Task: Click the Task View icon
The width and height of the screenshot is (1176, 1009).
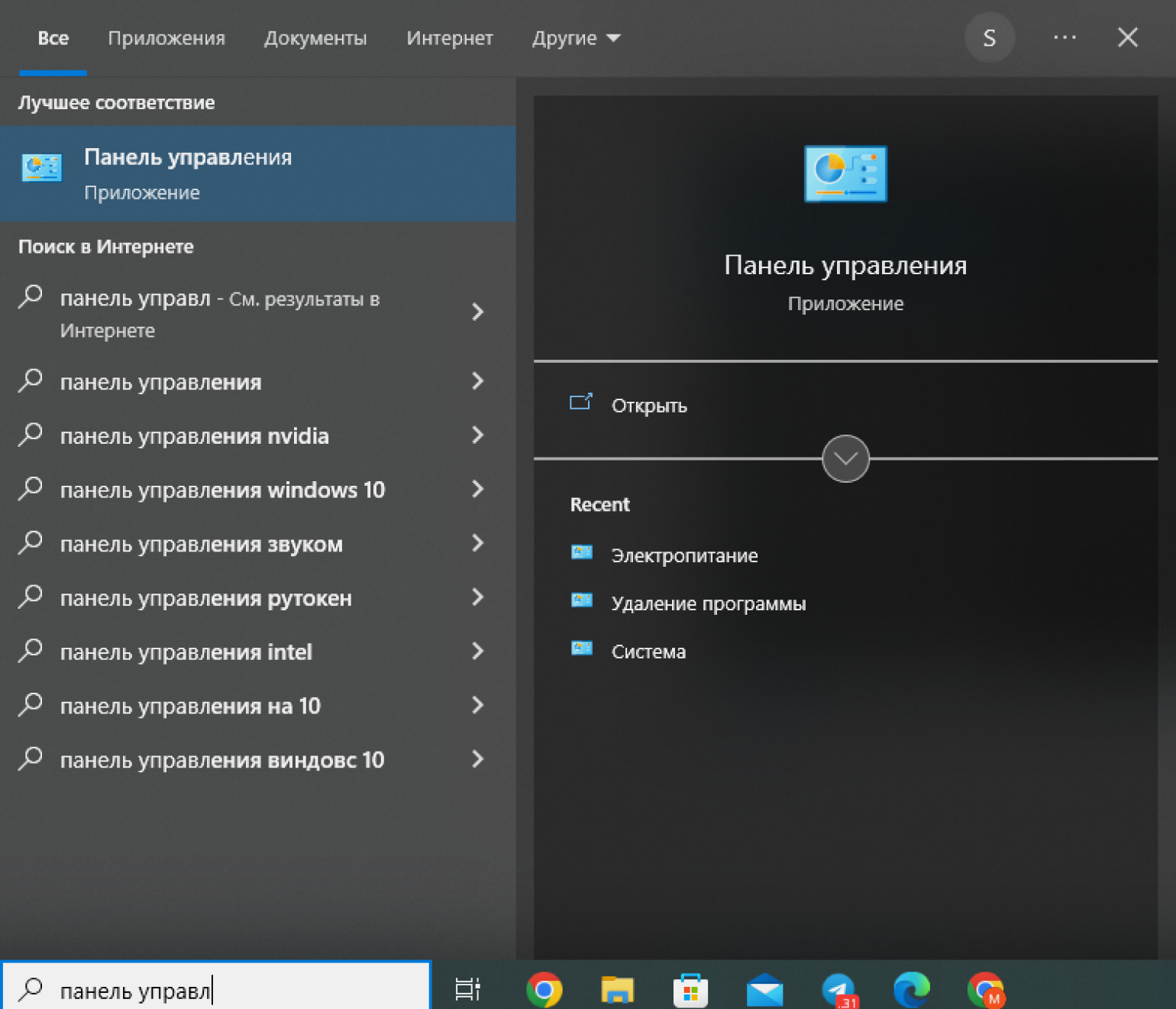Action: (x=467, y=990)
